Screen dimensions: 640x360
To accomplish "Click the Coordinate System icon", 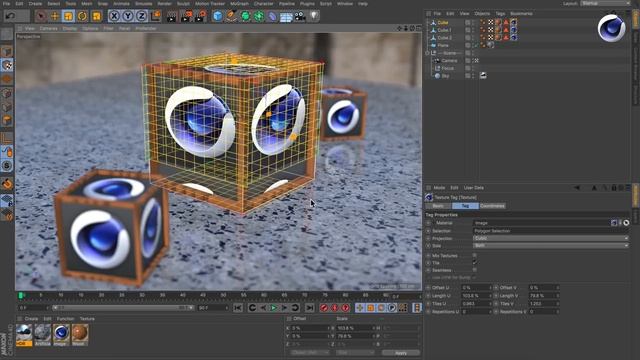I will [156, 16].
